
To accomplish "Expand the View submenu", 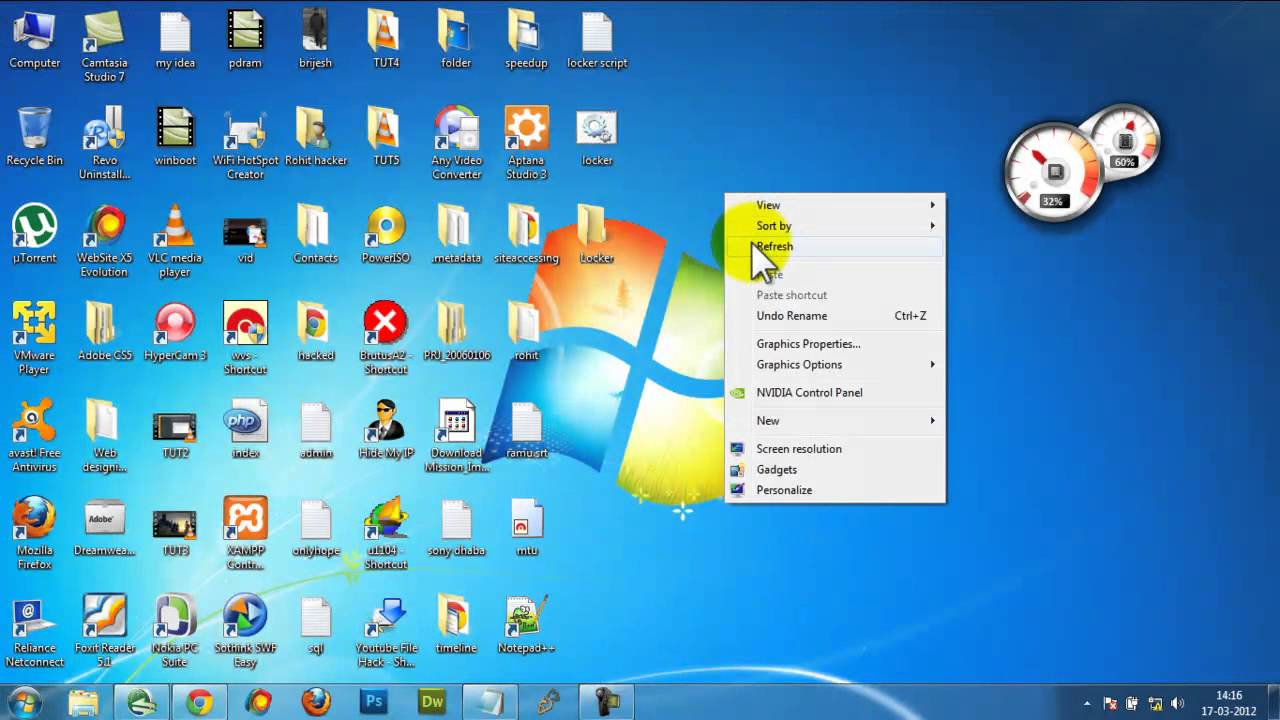I will (x=834, y=205).
